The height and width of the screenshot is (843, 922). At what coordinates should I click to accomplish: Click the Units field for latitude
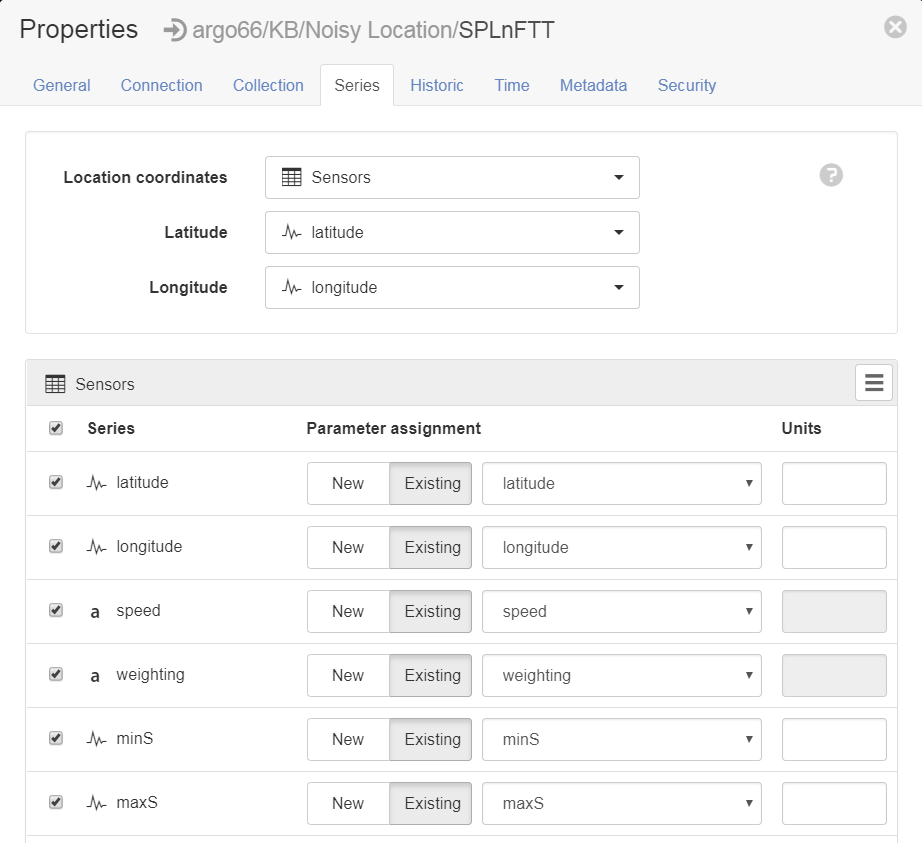[x=834, y=483]
